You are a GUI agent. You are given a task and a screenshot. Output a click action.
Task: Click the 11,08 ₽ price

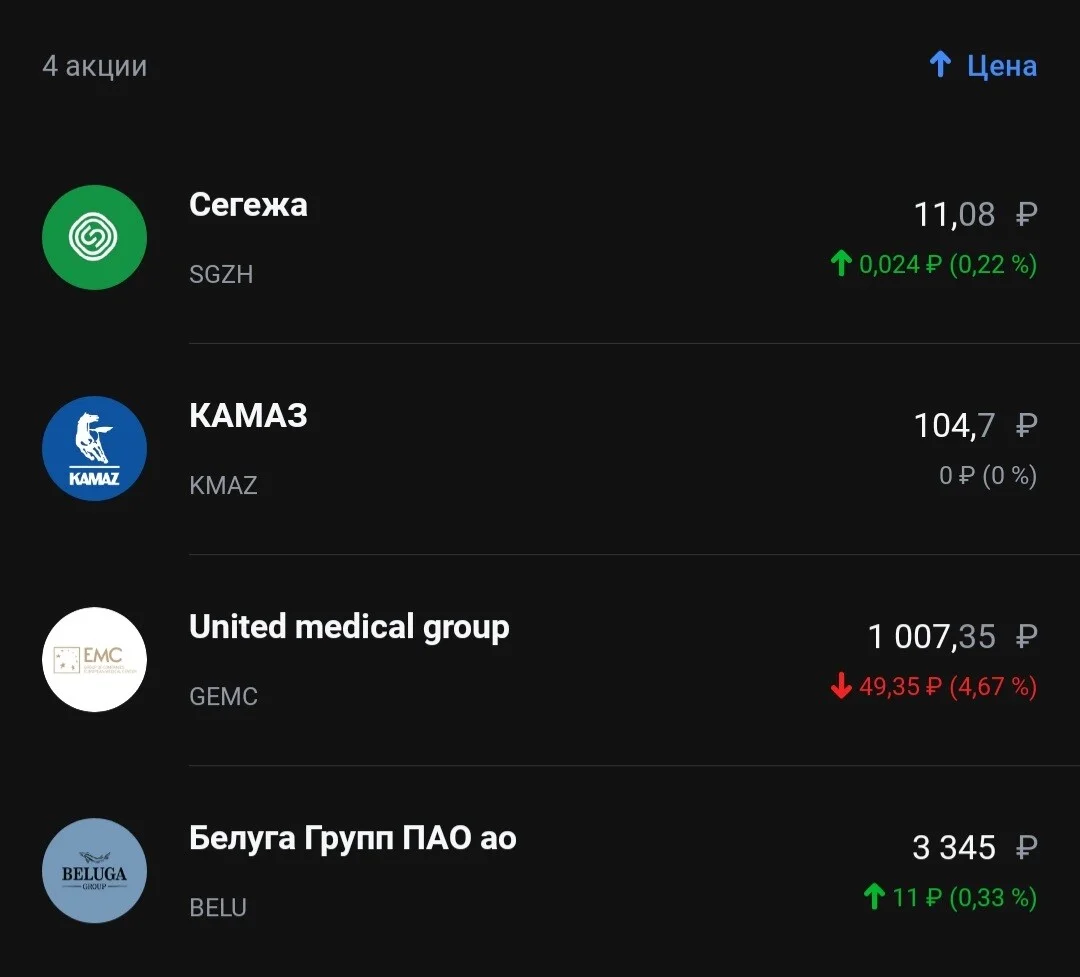tap(975, 214)
